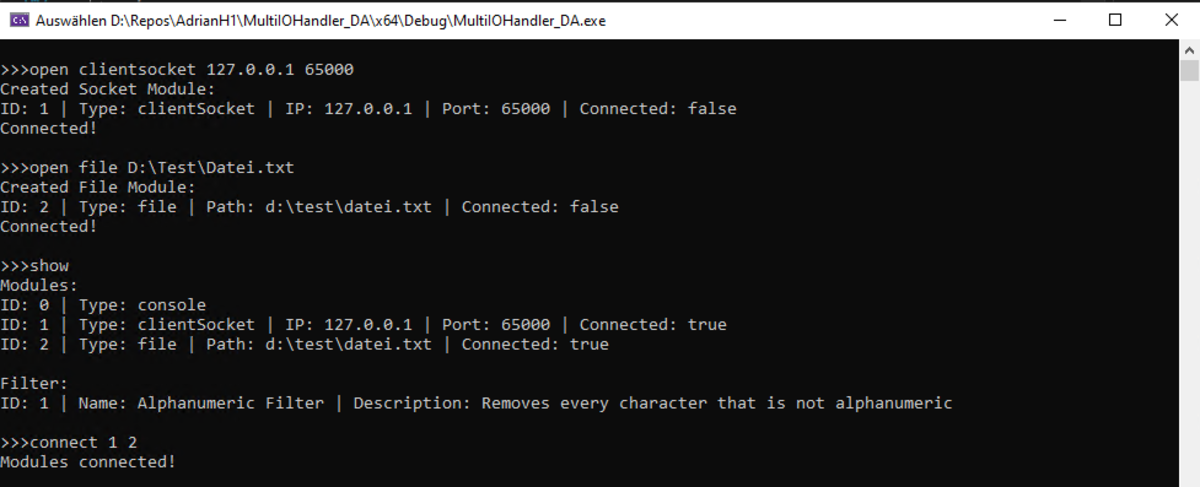This screenshot has height=487, width=1200.
Task: Click the "Created Socket Module:" output line
Action: 107,89
